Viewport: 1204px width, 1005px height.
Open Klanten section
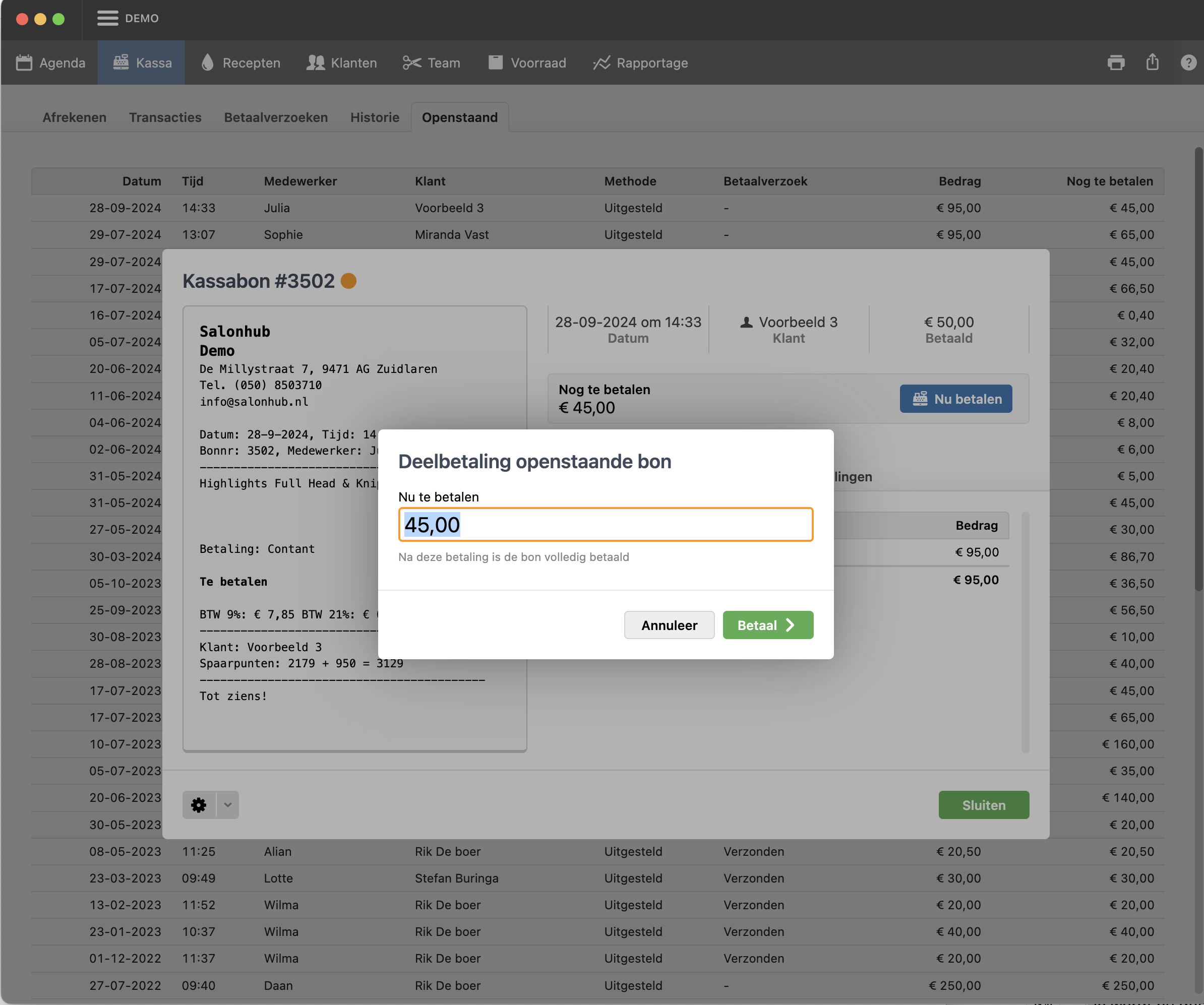[342, 62]
